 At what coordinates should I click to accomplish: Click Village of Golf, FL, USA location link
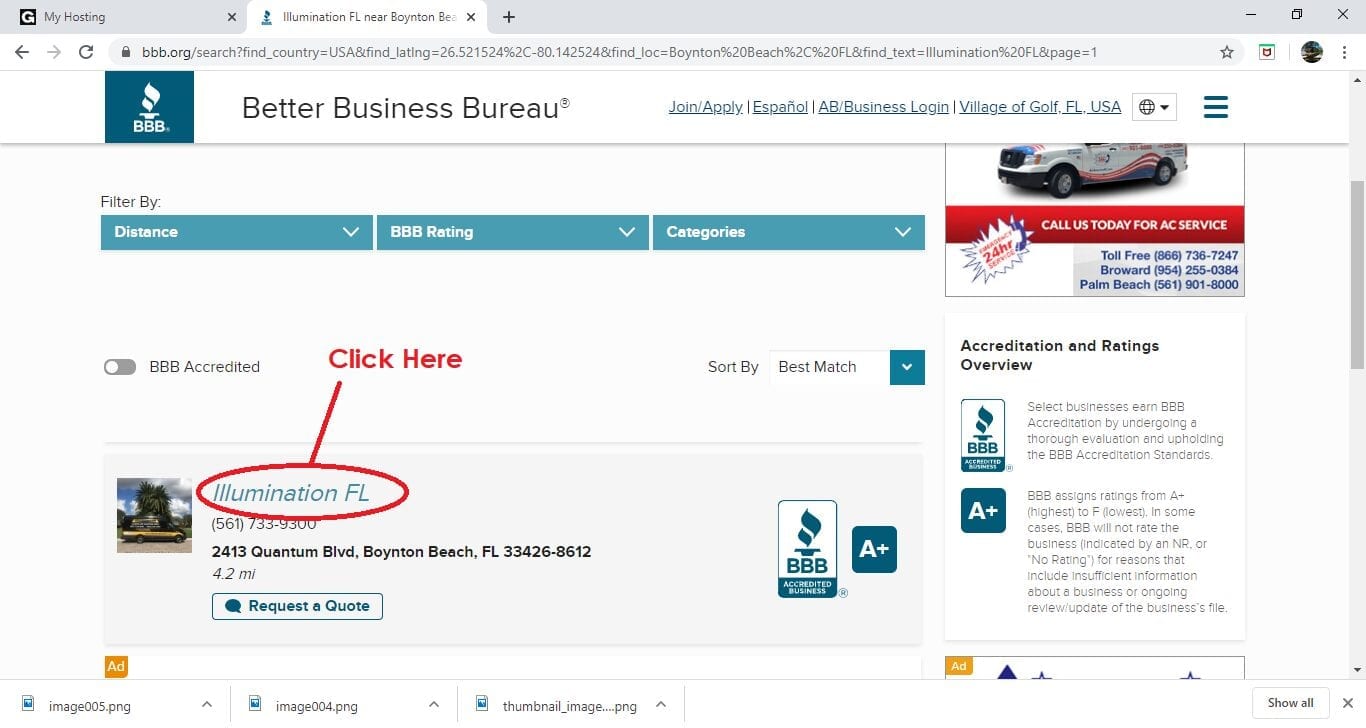pos(1040,107)
